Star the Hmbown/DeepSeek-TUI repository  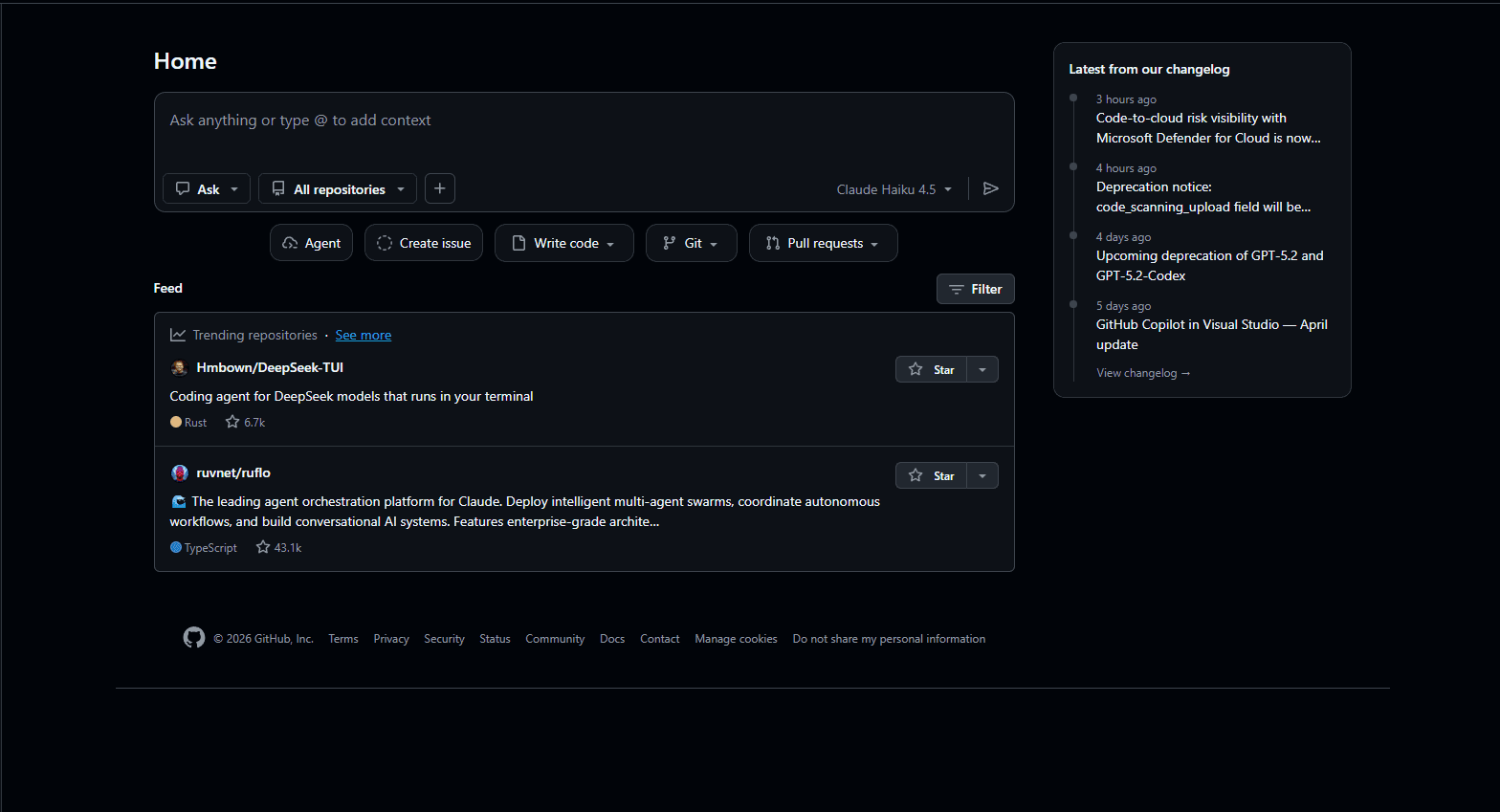click(931, 369)
